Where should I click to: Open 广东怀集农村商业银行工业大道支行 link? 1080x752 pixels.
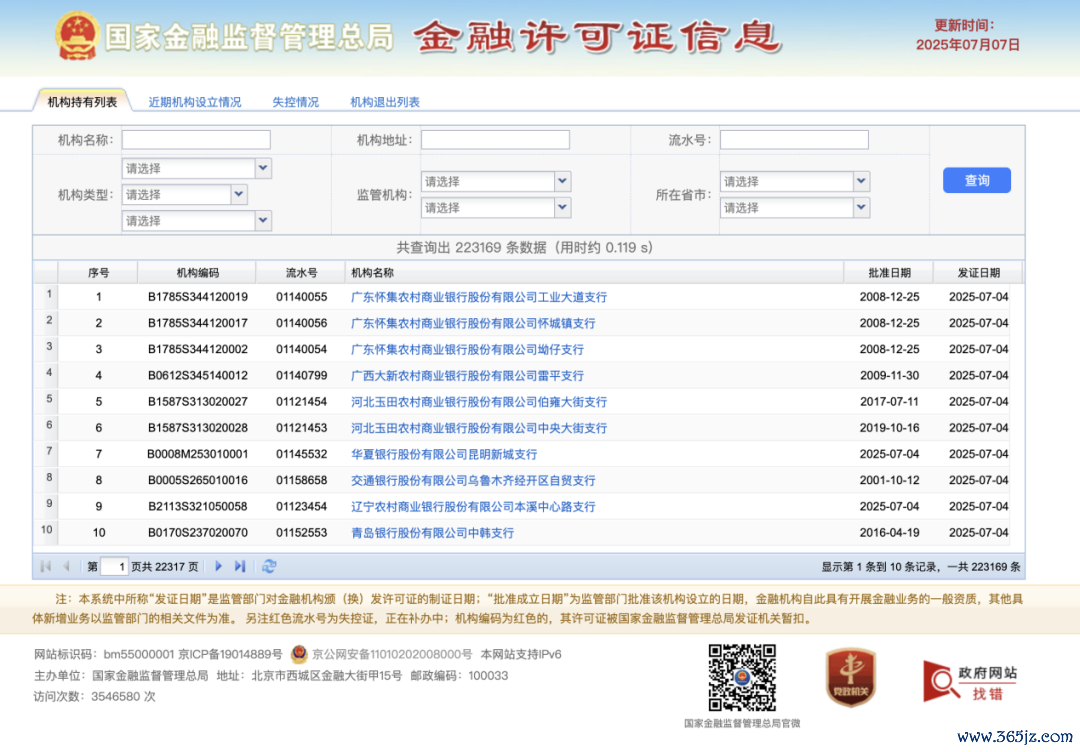pos(479,297)
